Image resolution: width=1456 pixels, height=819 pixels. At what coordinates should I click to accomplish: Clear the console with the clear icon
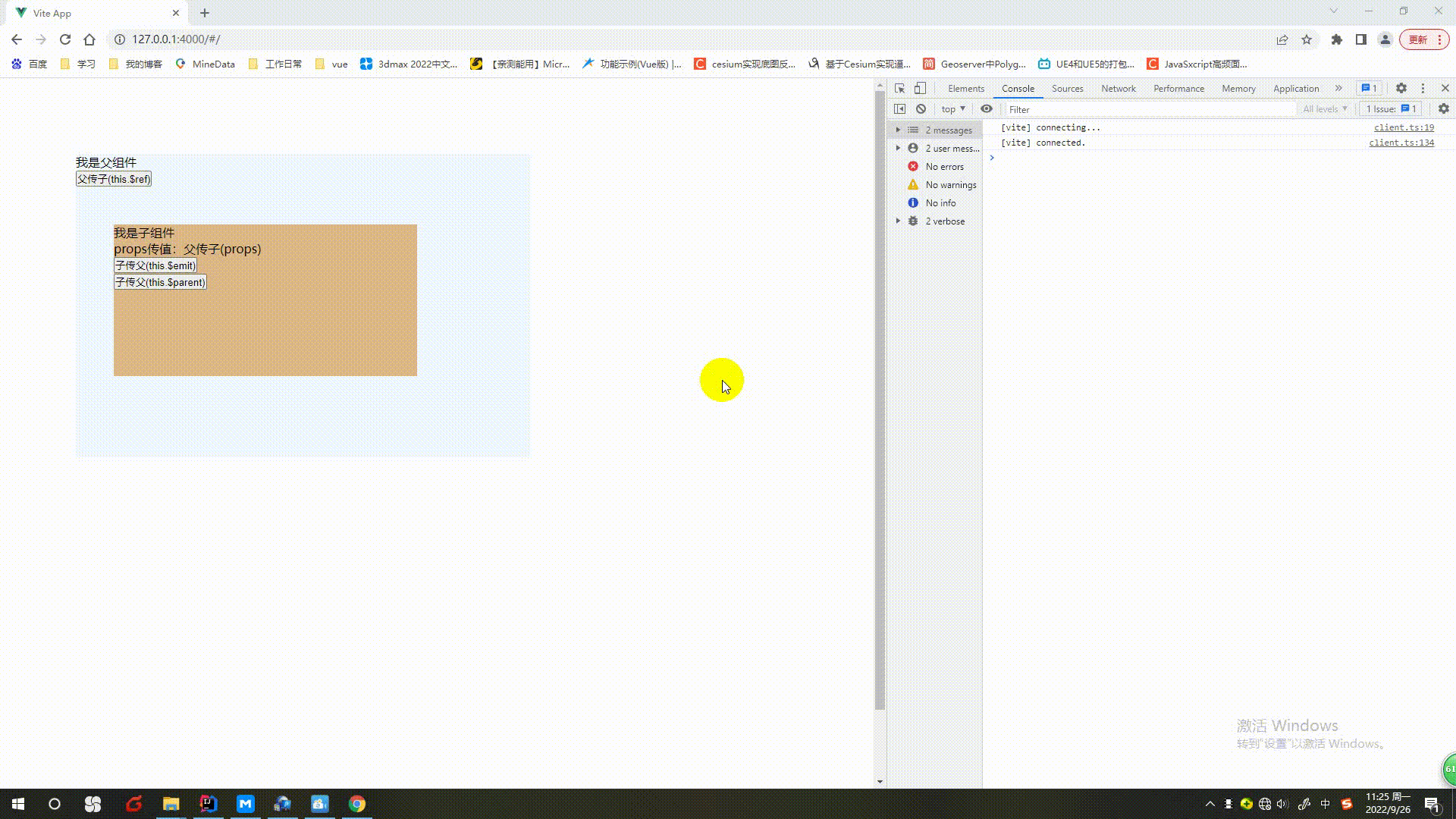tap(920, 108)
